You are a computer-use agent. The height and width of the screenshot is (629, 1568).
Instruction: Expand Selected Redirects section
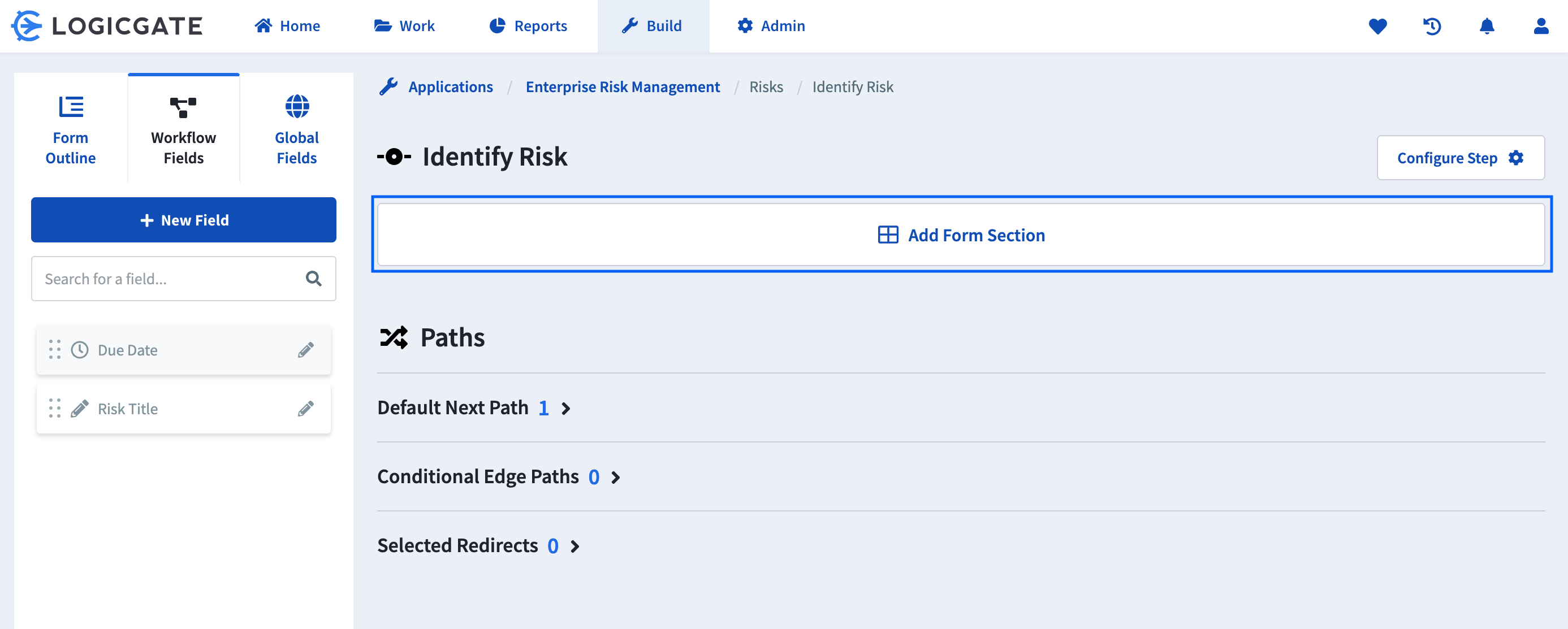574,546
